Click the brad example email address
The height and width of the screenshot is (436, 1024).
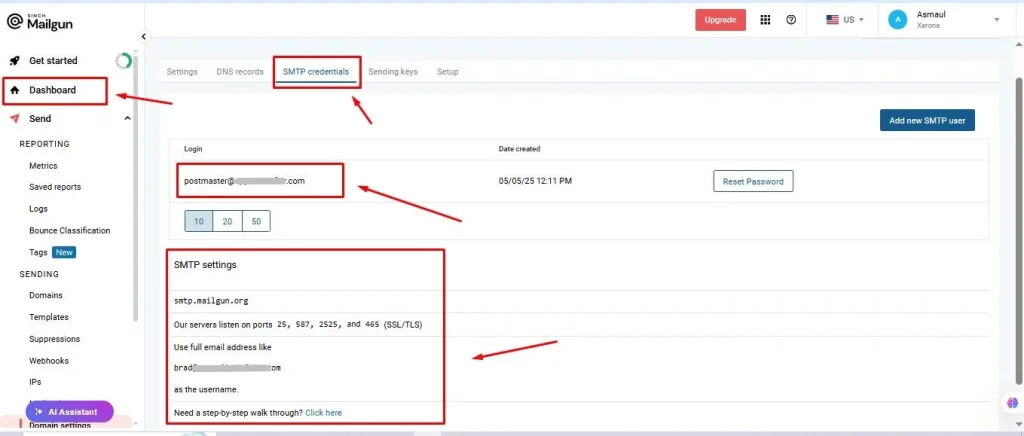point(227,368)
